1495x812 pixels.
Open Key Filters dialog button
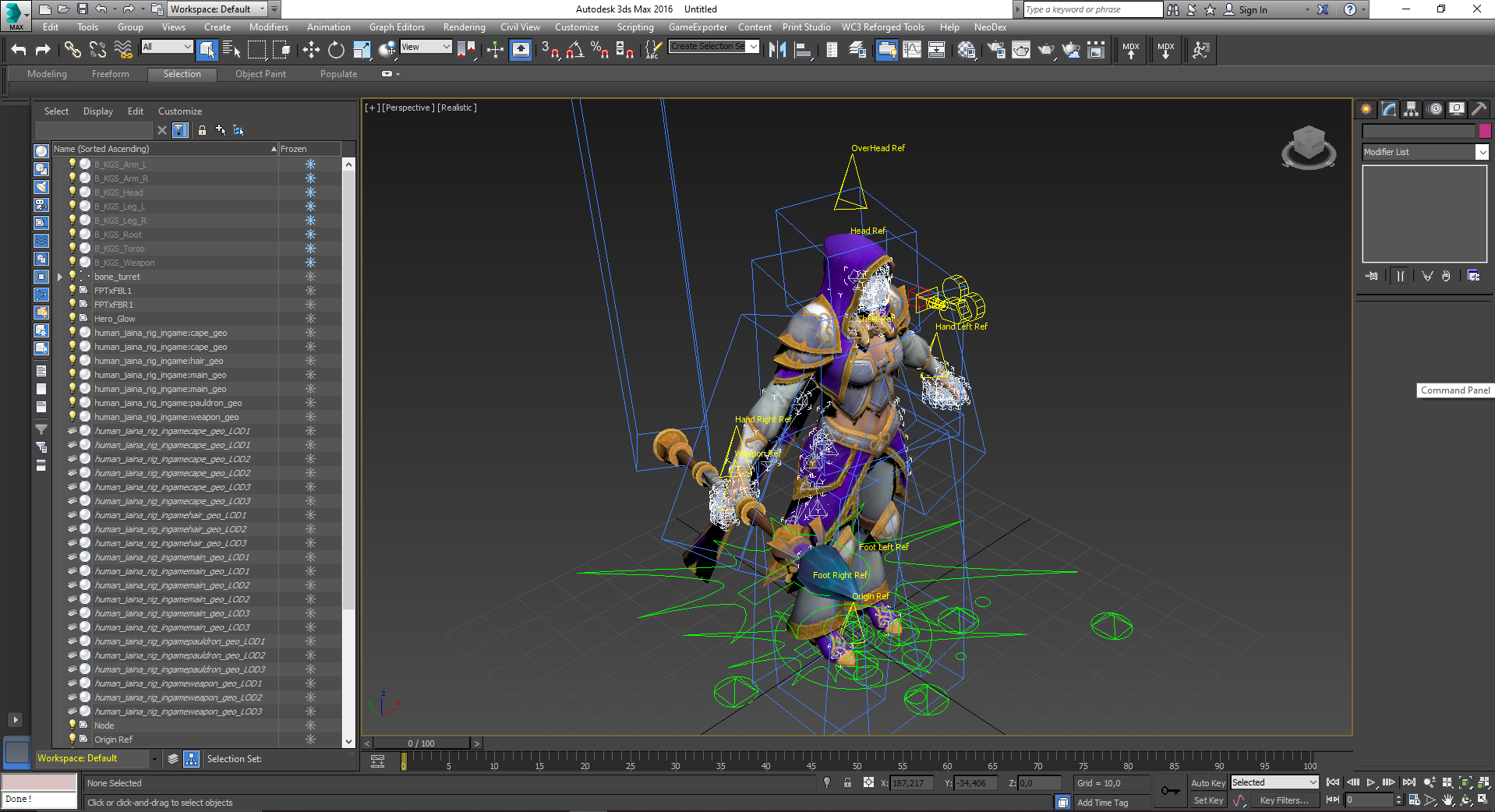[x=1283, y=800]
